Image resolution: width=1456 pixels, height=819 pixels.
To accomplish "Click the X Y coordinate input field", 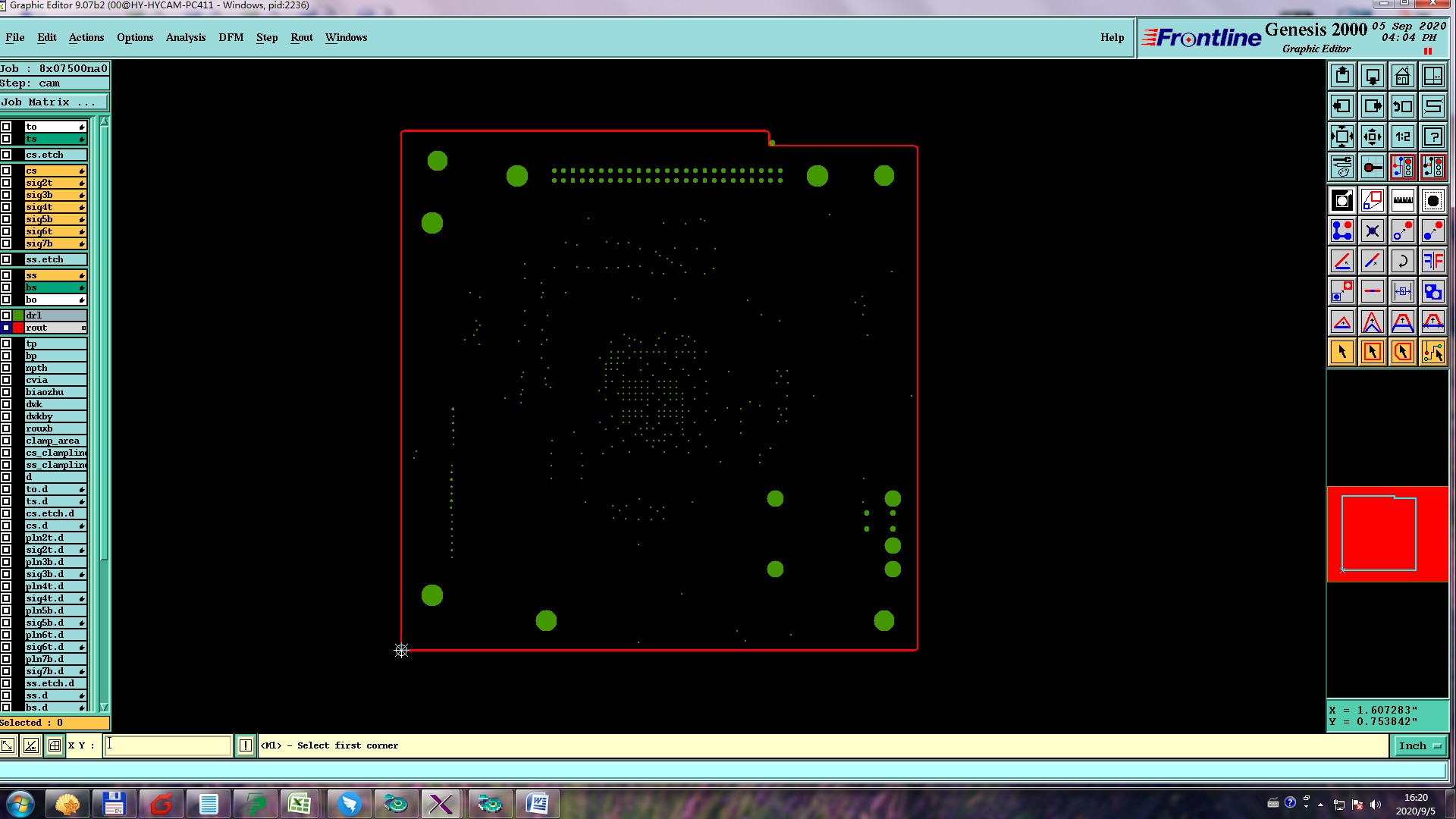I will click(x=167, y=745).
